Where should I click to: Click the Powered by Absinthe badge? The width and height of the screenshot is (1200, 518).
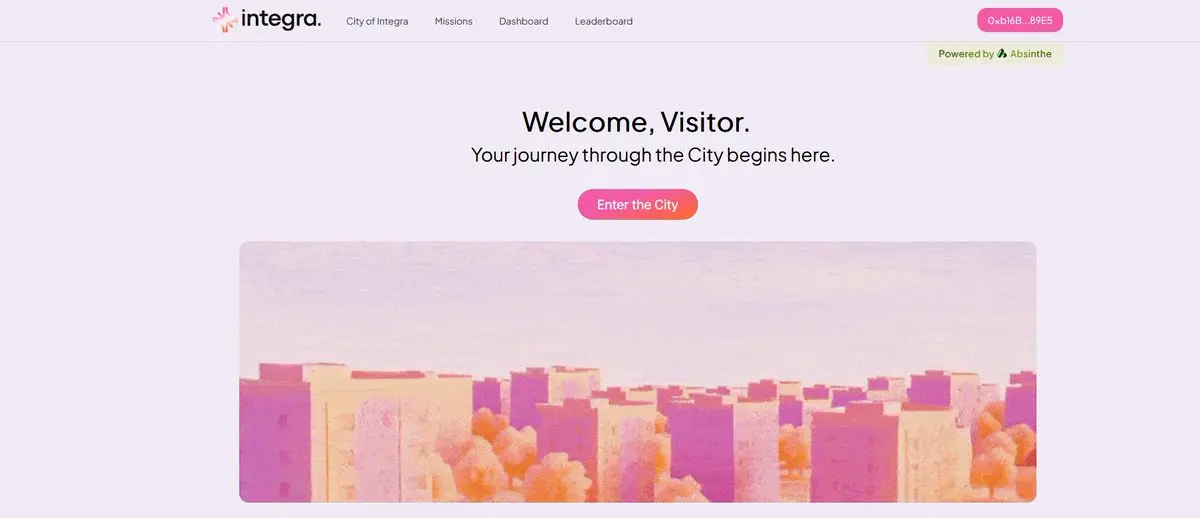point(995,54)
